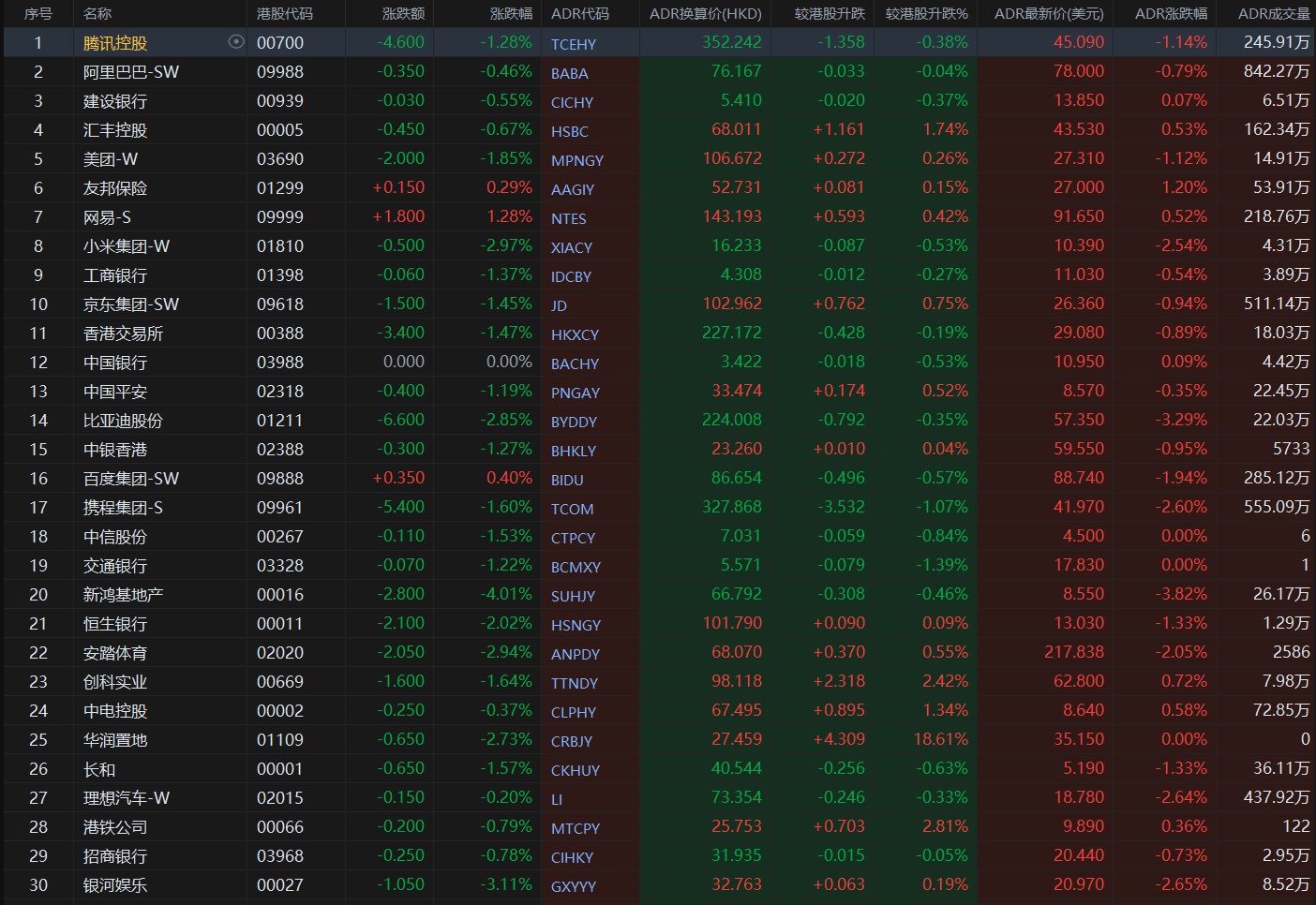Viewport: 1316px width, 905px height.
Task: Select 中电控股 stock name
Action: 115,711
